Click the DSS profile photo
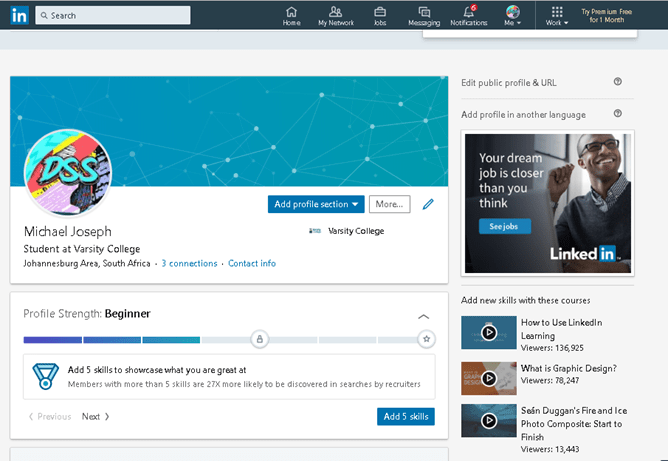This screenshot has width=668, height=461. (68, 173)
